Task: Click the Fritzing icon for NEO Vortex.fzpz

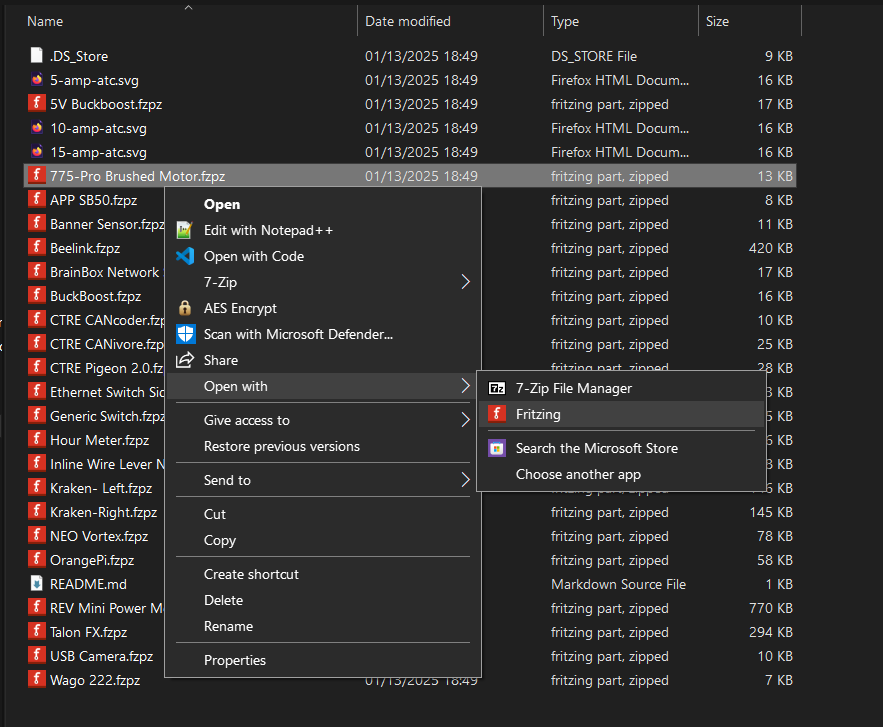Action: [37, 536]
